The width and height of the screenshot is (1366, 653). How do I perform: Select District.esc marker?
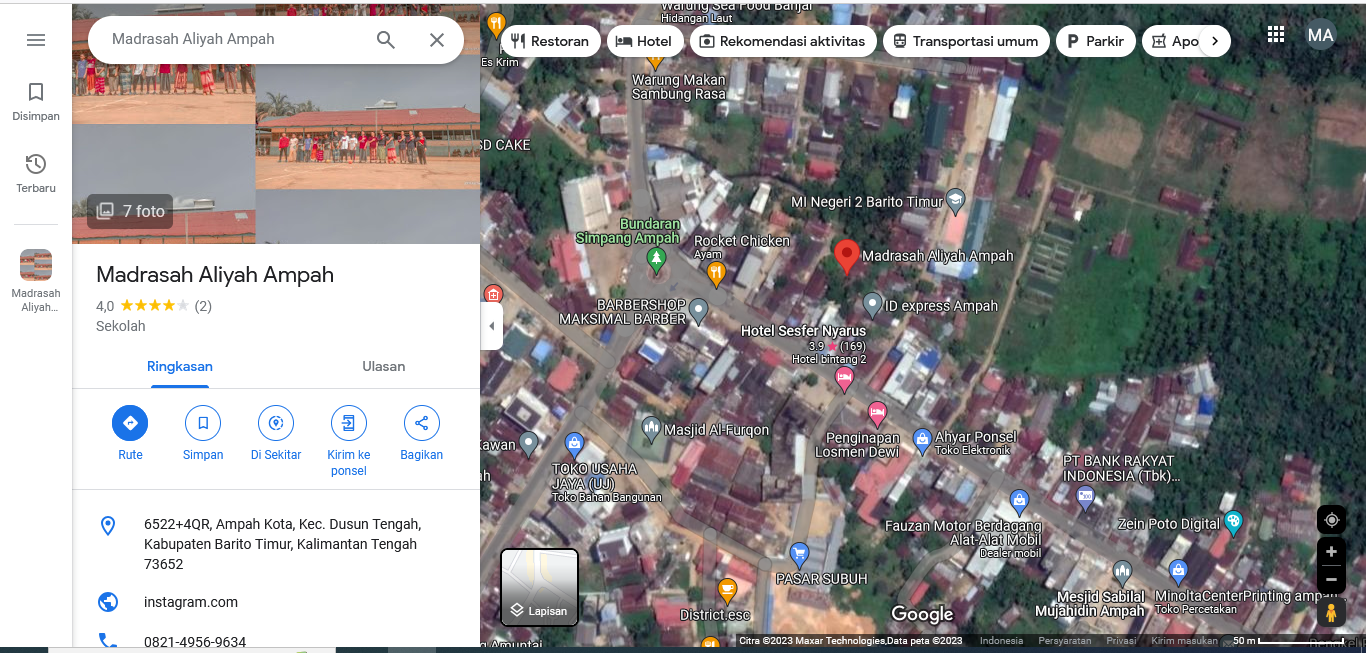(x=727, y=589)
